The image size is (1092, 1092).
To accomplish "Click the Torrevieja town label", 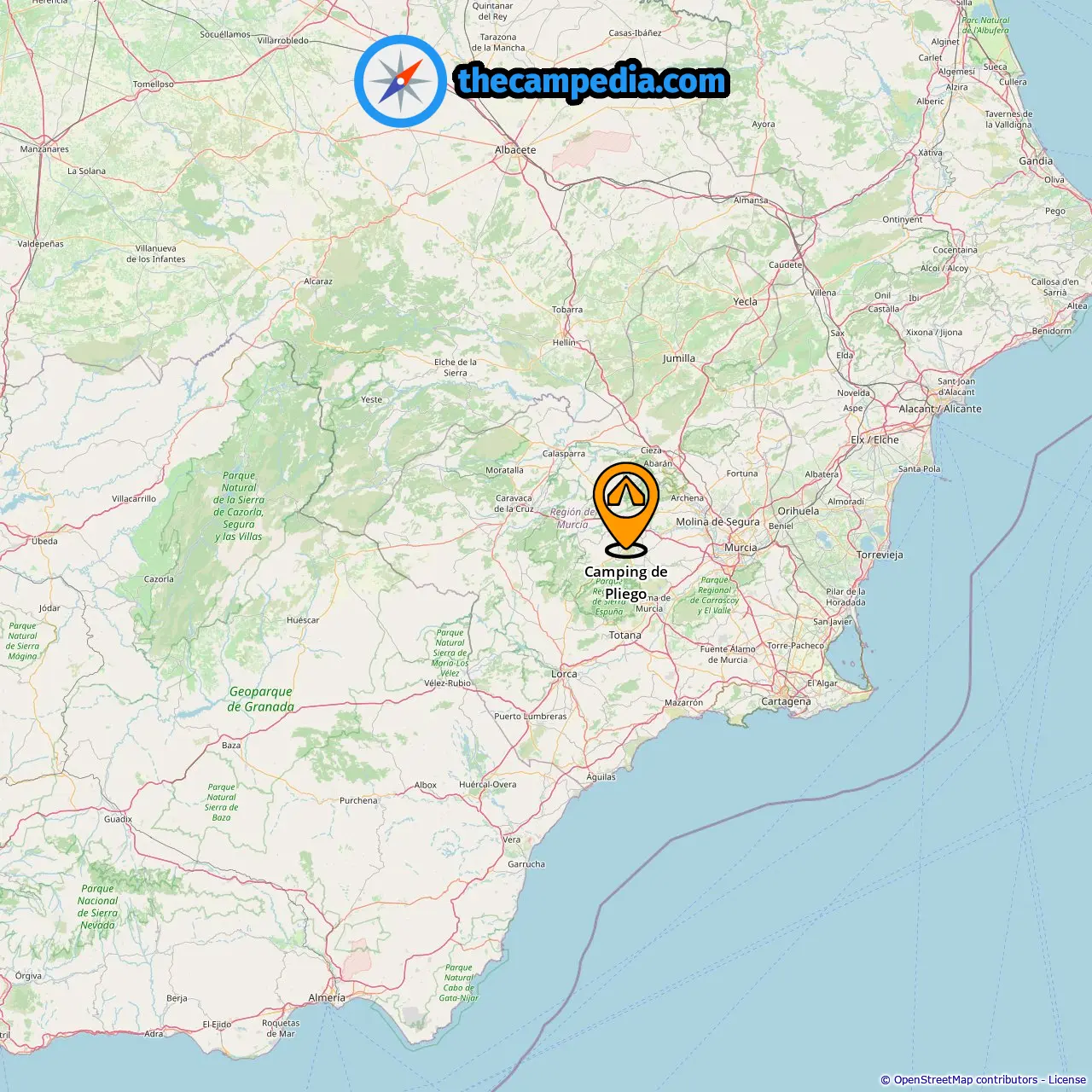I will click(880, 555).
